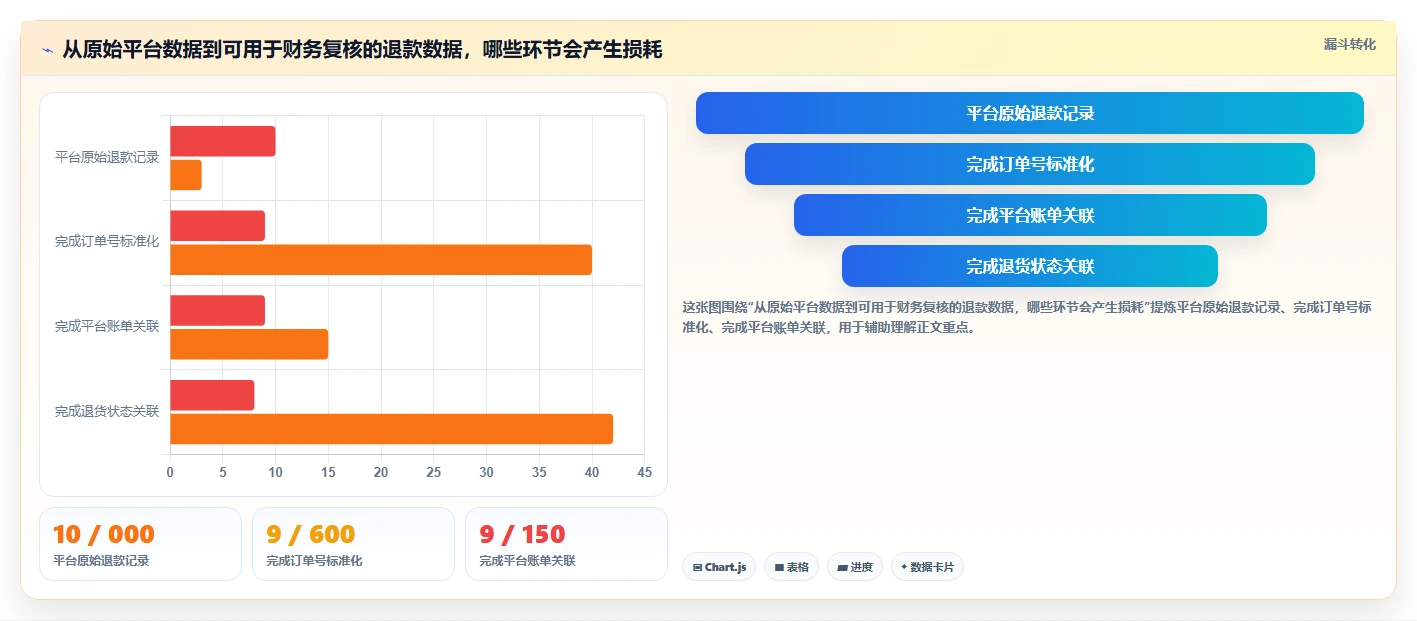Click the 完成退货状态关联 chart axis label

click(x=107, y=412)
